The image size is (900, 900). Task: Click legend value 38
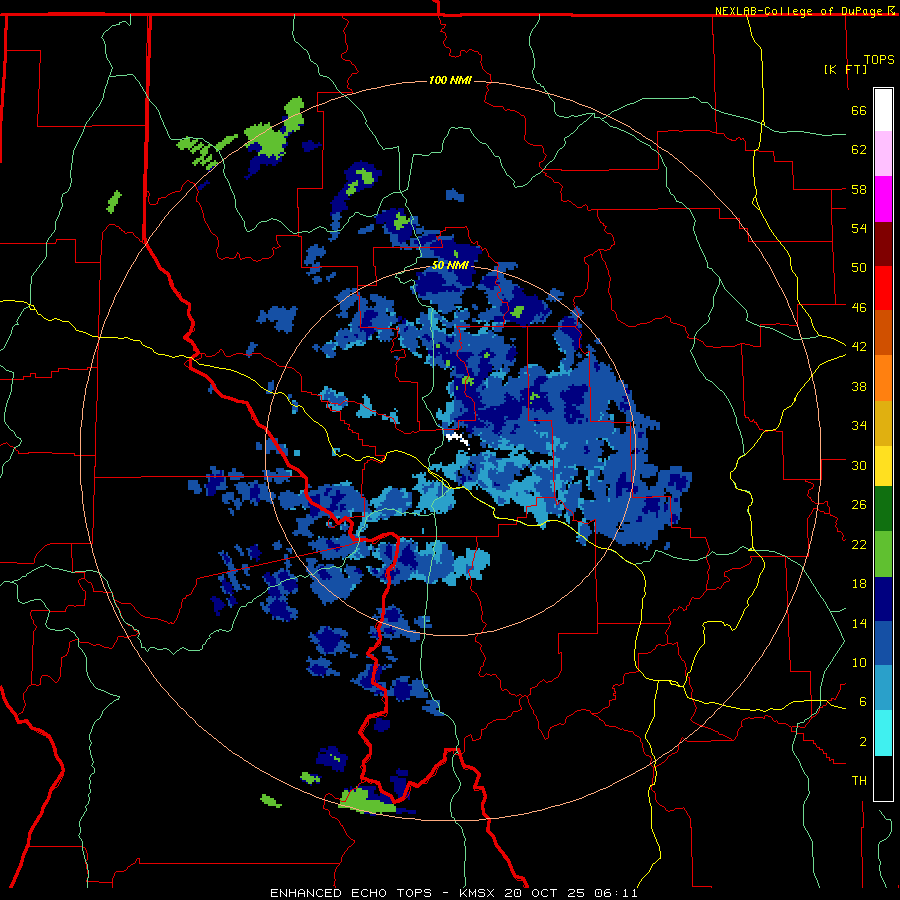click(x=859, y=386)
